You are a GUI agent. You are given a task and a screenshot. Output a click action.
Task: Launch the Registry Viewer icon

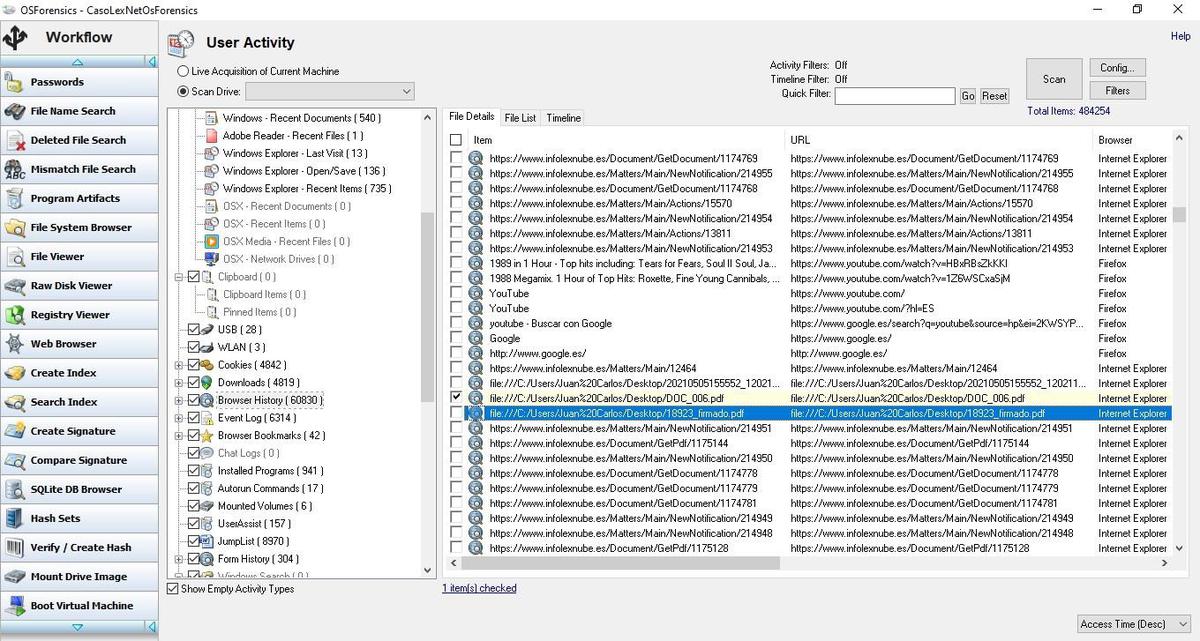[15, 314]
